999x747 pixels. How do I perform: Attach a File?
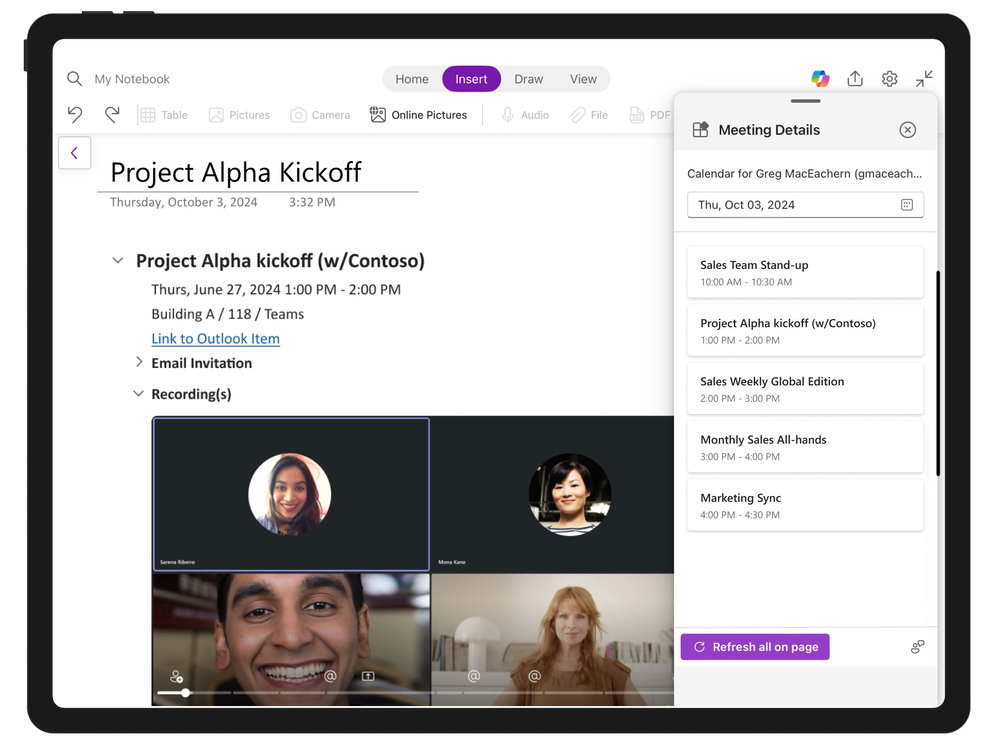tap(589, 115)
